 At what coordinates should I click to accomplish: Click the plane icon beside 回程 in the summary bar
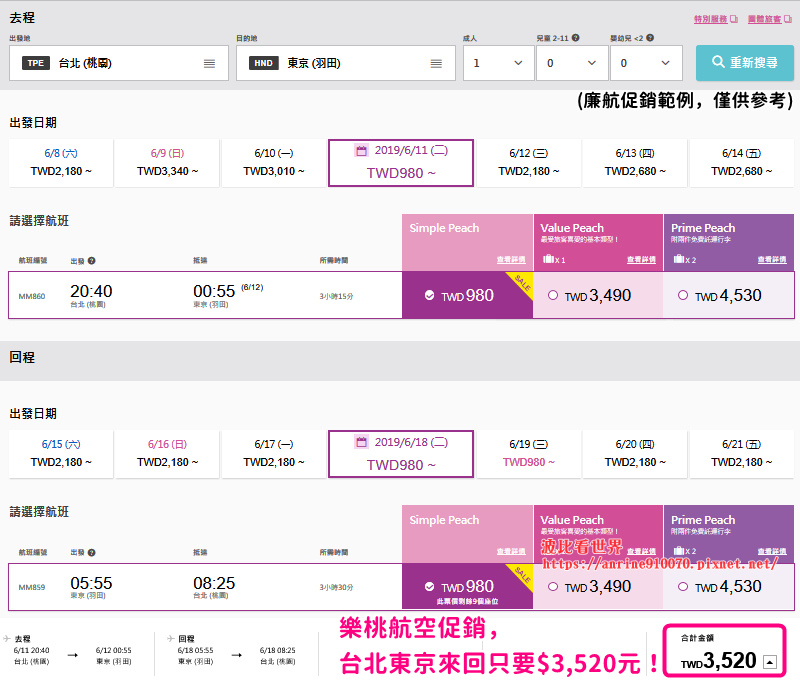pos(171,638)
